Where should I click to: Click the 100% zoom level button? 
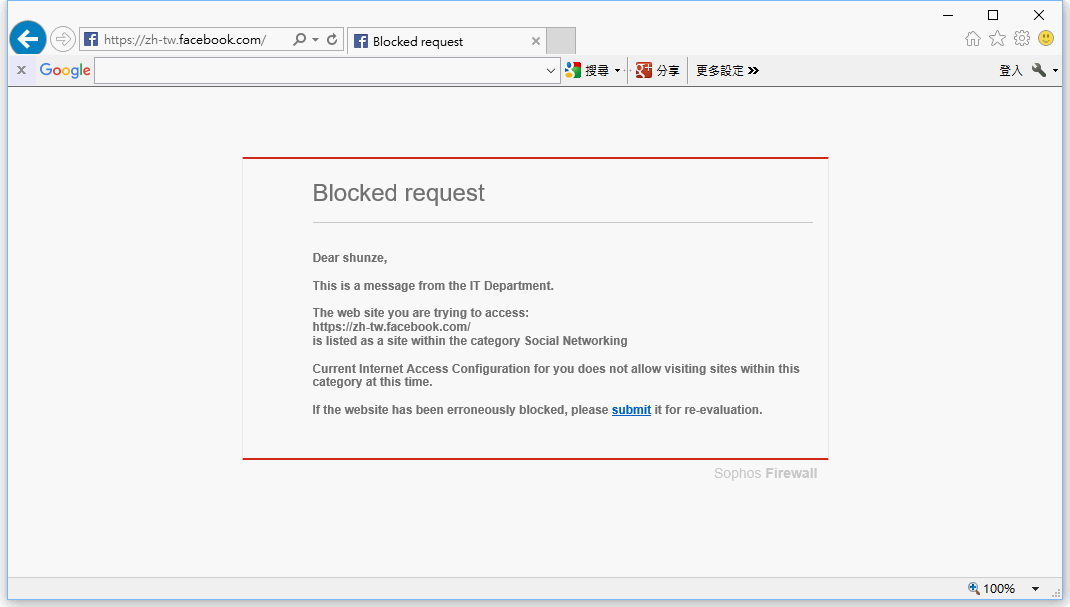point(992,589)
